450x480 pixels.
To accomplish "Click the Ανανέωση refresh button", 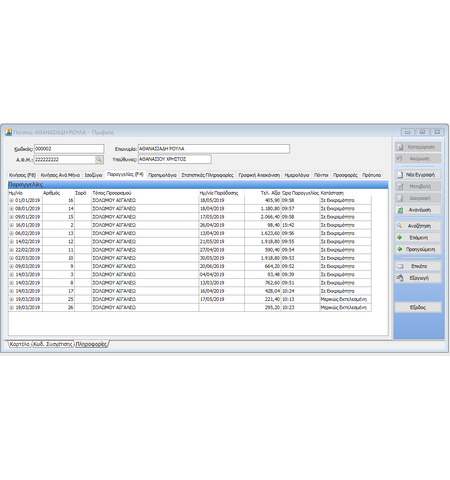I will tap(418, 210).
